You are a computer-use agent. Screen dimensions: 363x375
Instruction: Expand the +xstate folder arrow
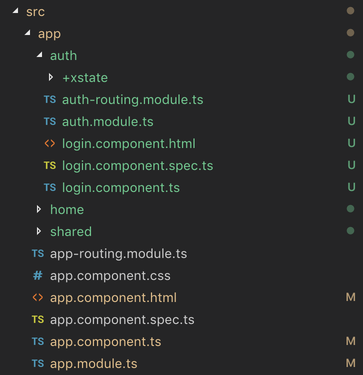(x=51, y=77)
